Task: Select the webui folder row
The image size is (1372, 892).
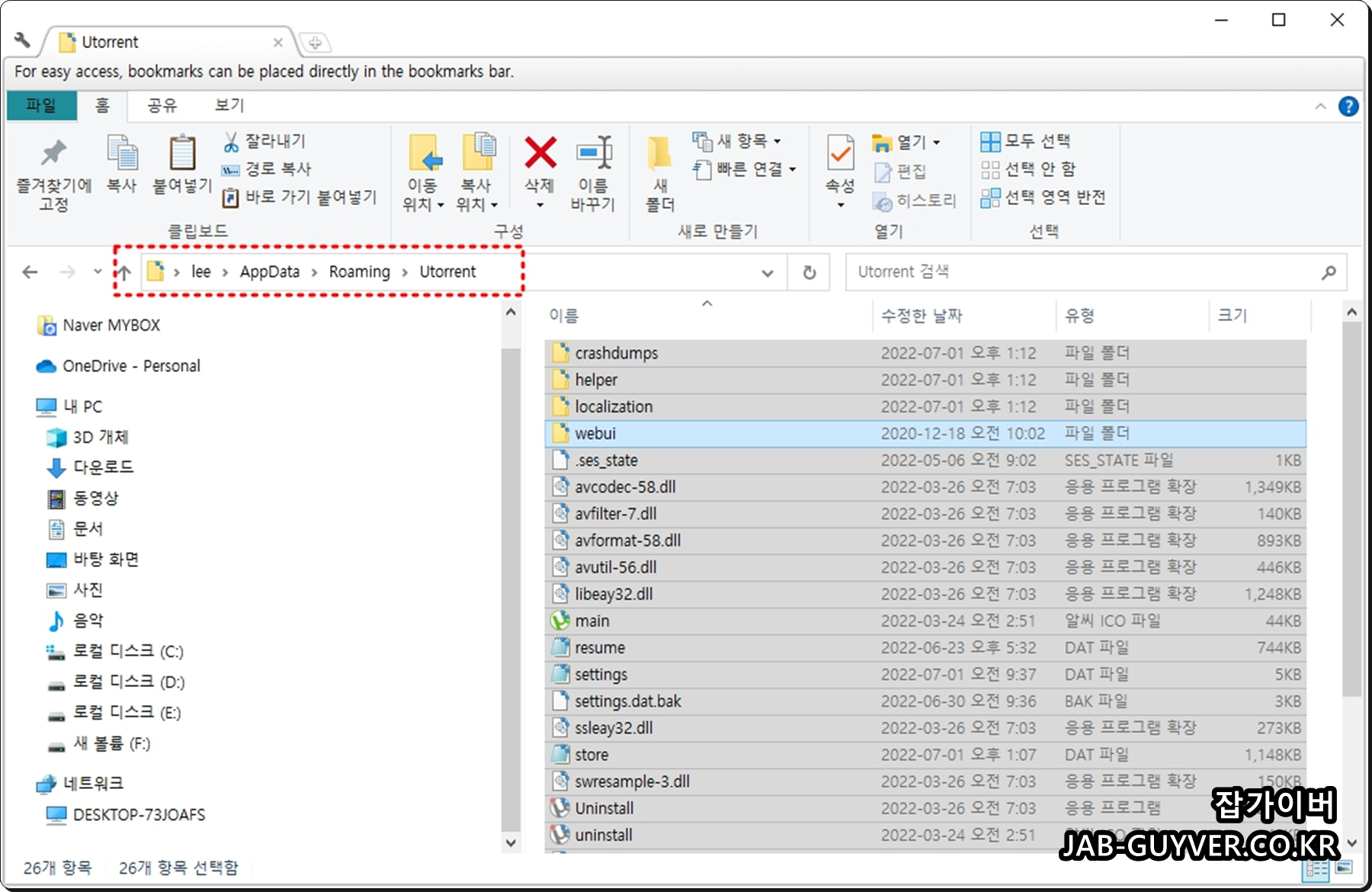Action: coord(926,433)
